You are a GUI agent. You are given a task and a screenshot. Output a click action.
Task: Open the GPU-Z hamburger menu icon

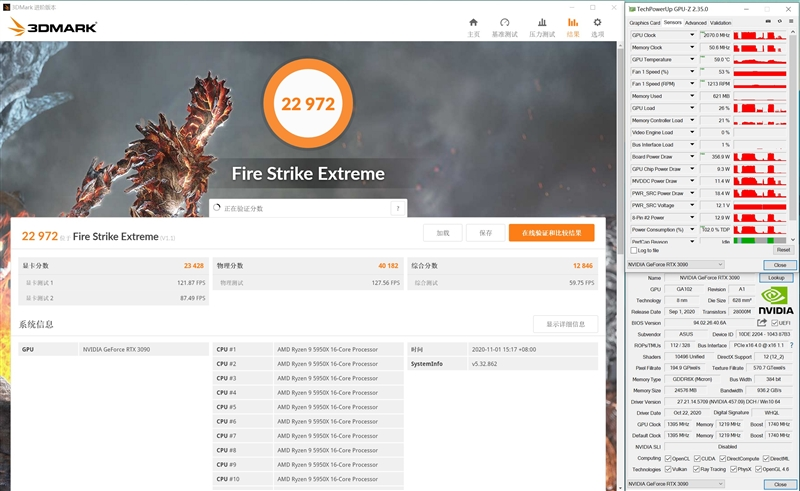(x=790, y=21)
